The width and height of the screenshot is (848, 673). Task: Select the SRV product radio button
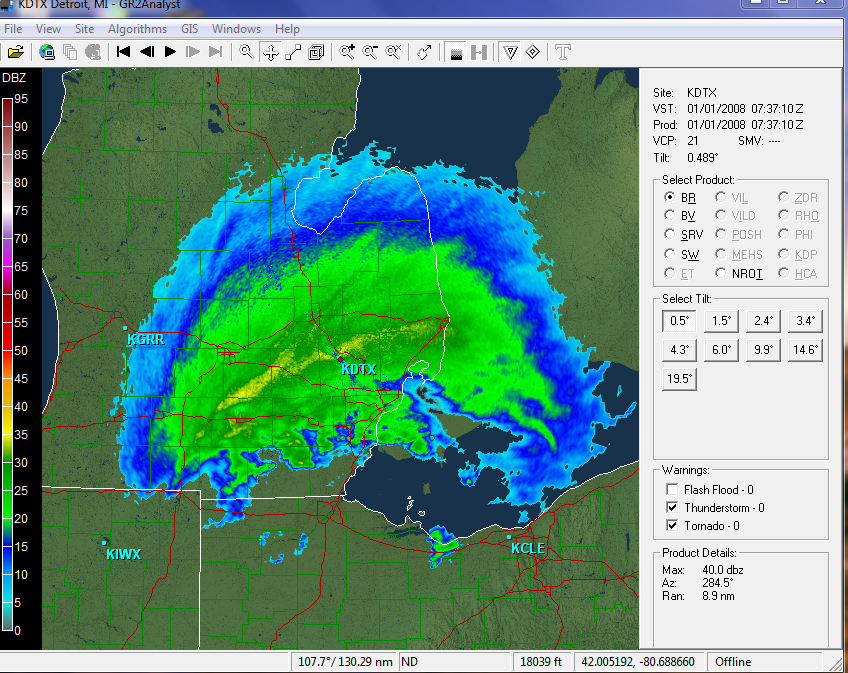[671, 234]
